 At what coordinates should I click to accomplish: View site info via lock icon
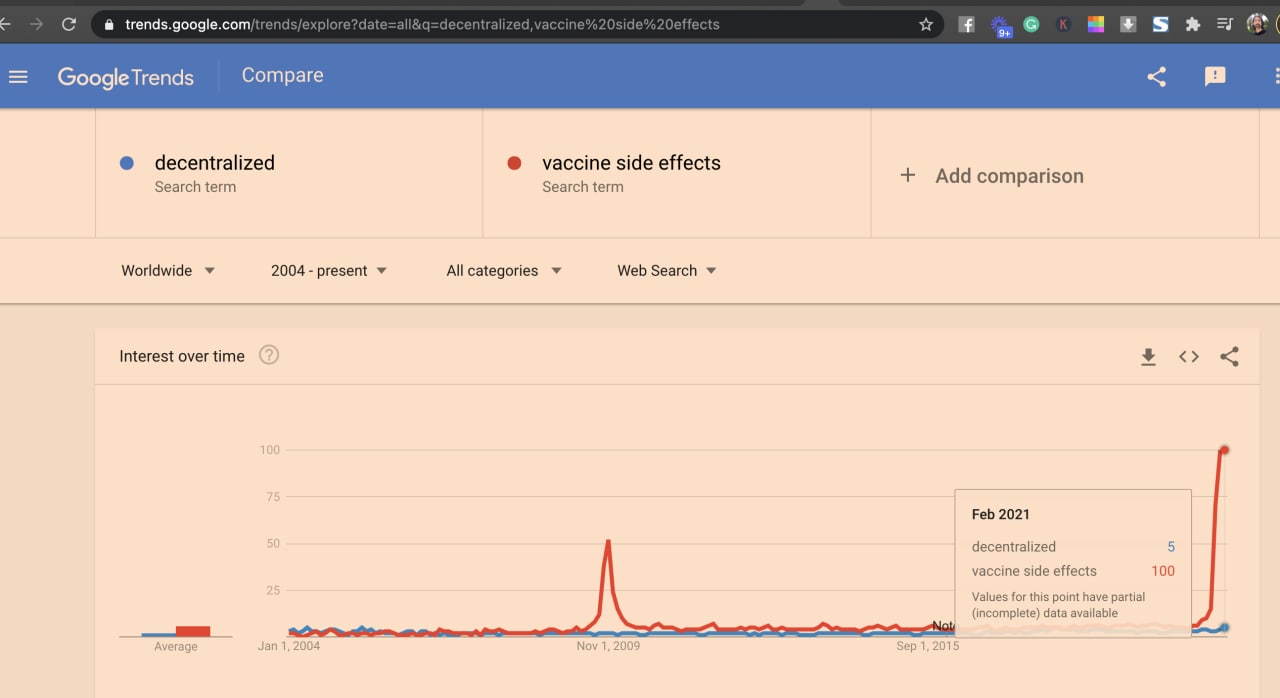[109, 24]
